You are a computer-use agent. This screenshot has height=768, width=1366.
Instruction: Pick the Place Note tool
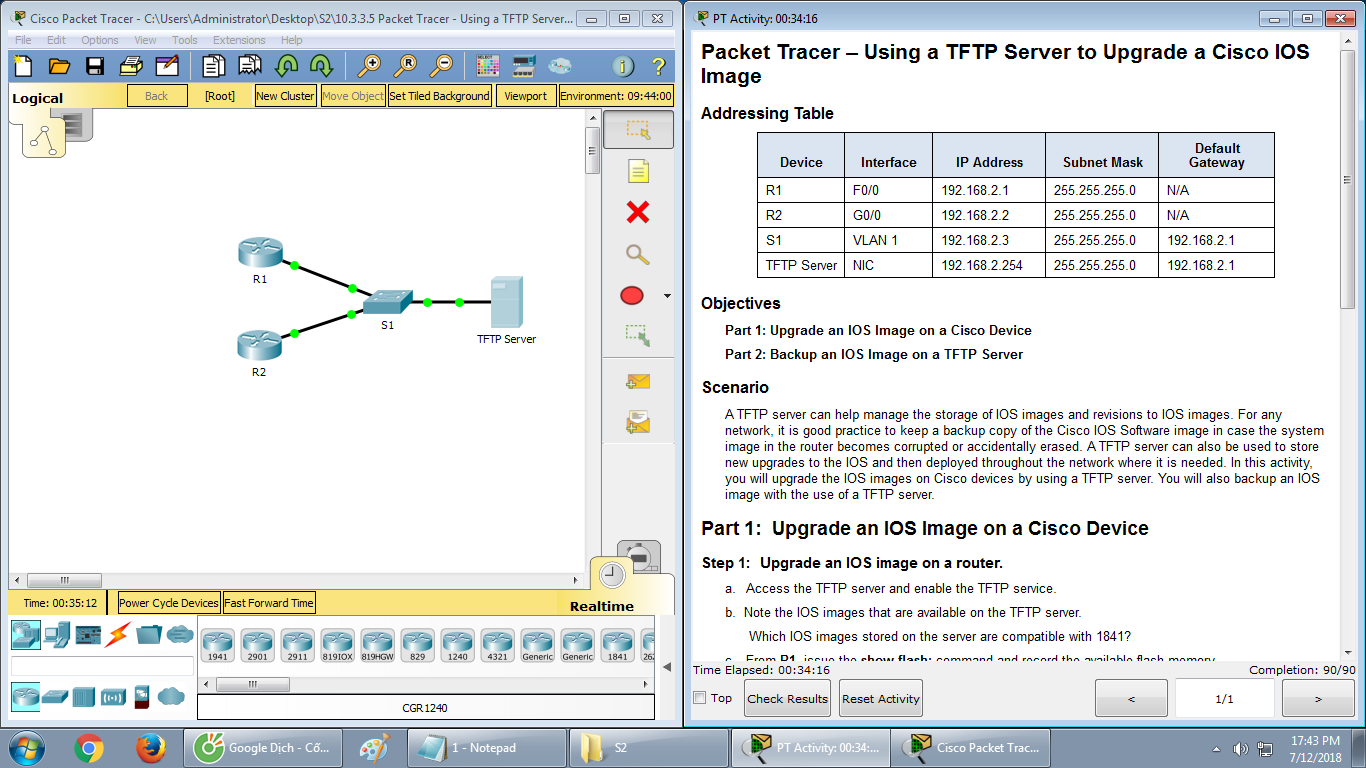[x=638, y=171]
